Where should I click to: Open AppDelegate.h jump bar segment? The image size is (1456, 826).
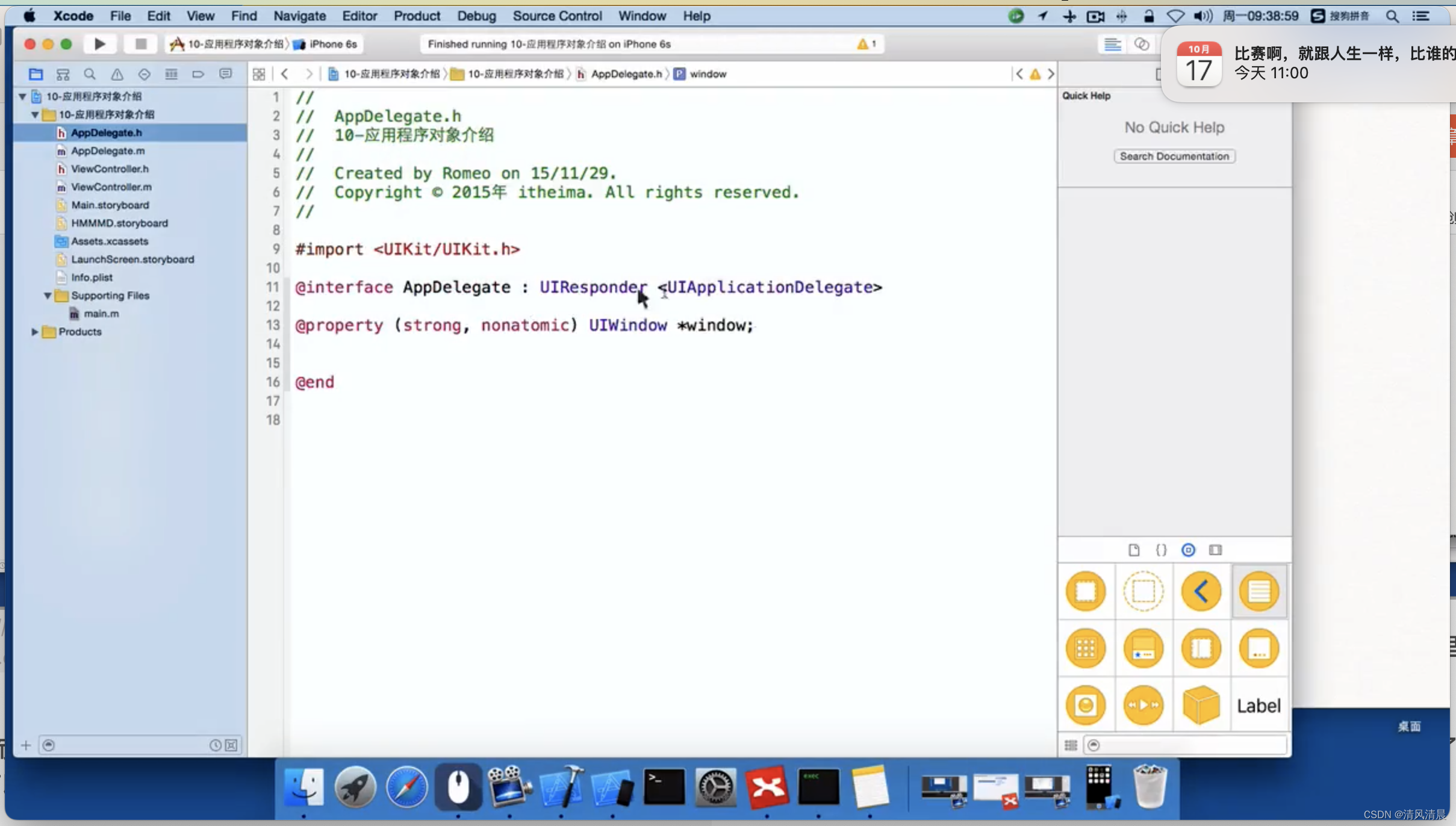619,74
